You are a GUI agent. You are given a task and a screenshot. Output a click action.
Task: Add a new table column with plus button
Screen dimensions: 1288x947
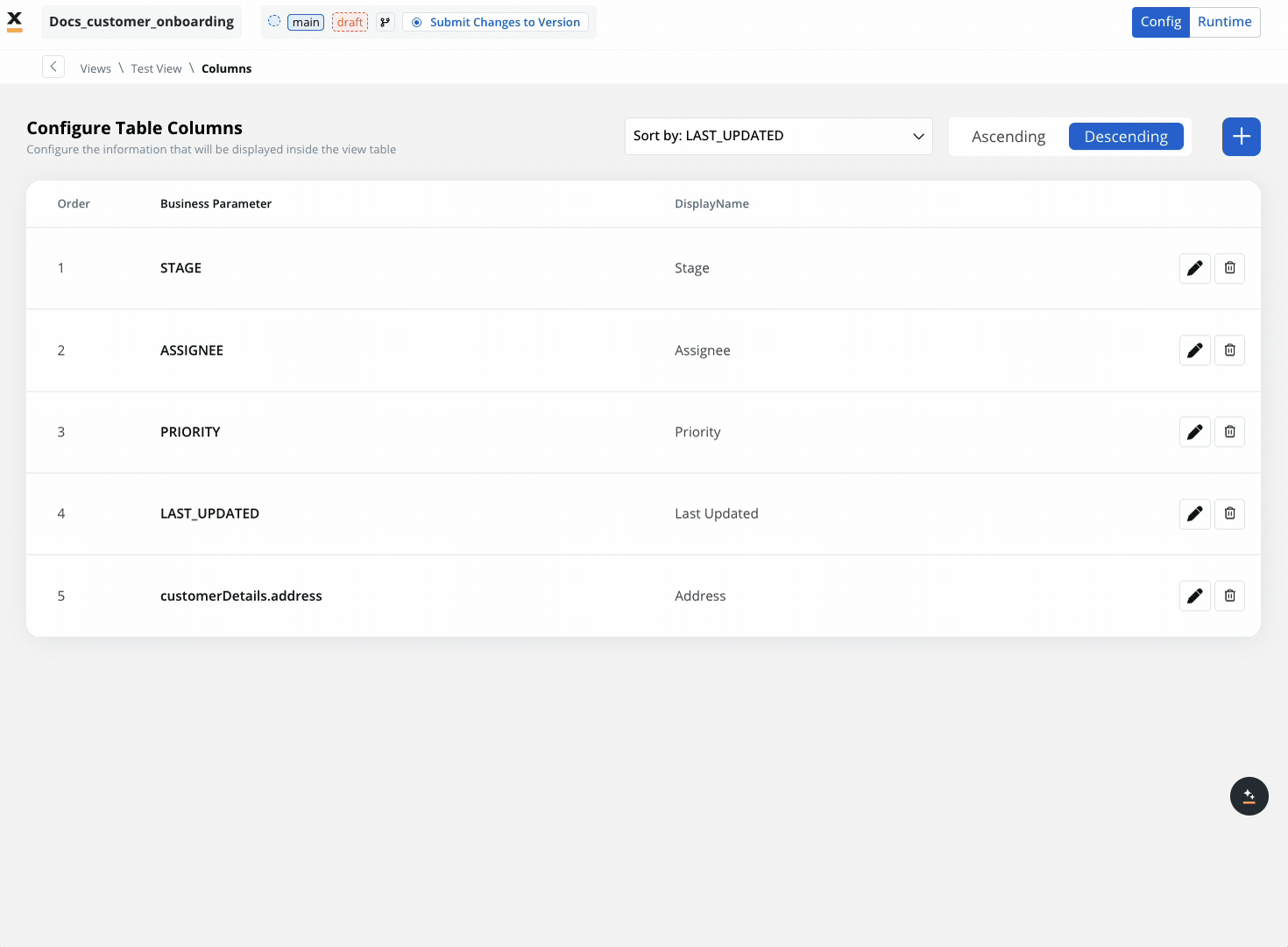(x=1241, y=137)
